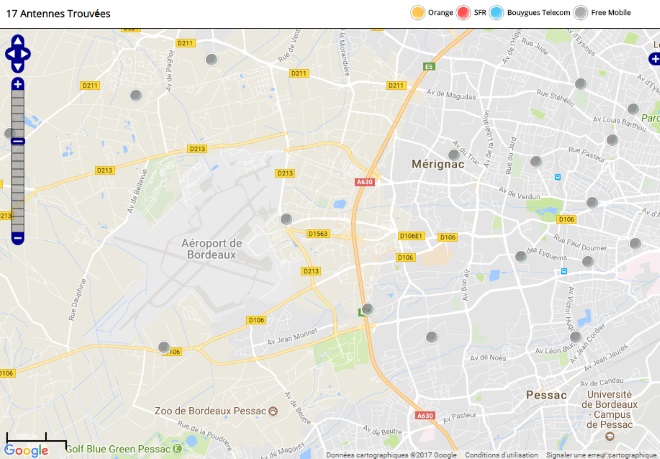
Task: Zoom out with the minus button
Action: pyautogui.click(x=18, y=238)
